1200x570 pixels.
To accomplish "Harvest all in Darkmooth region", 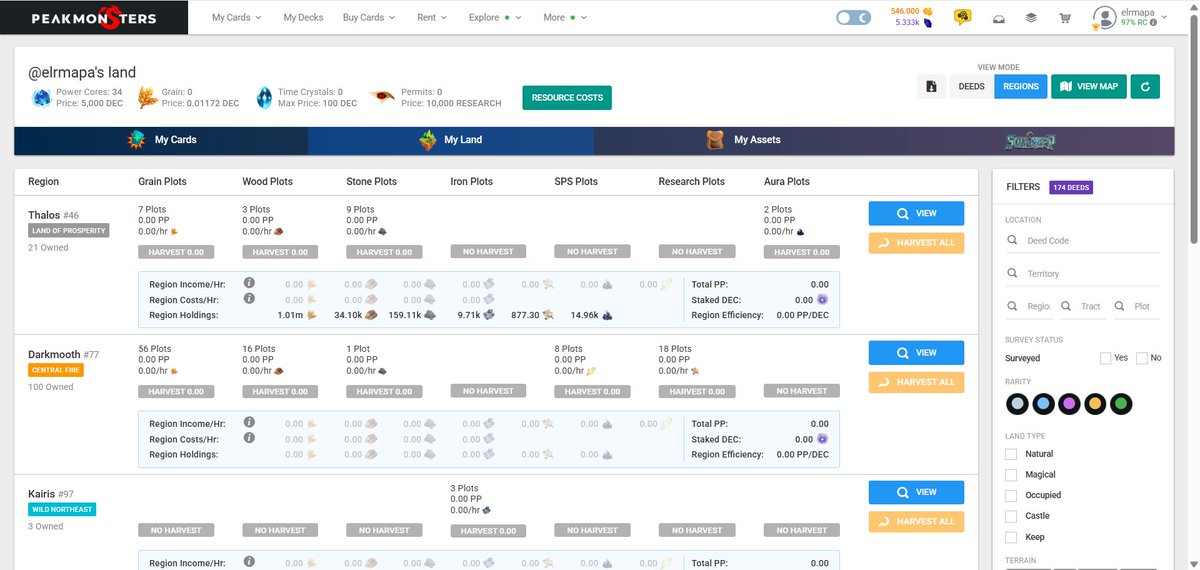I will click(x=916, y=382).
